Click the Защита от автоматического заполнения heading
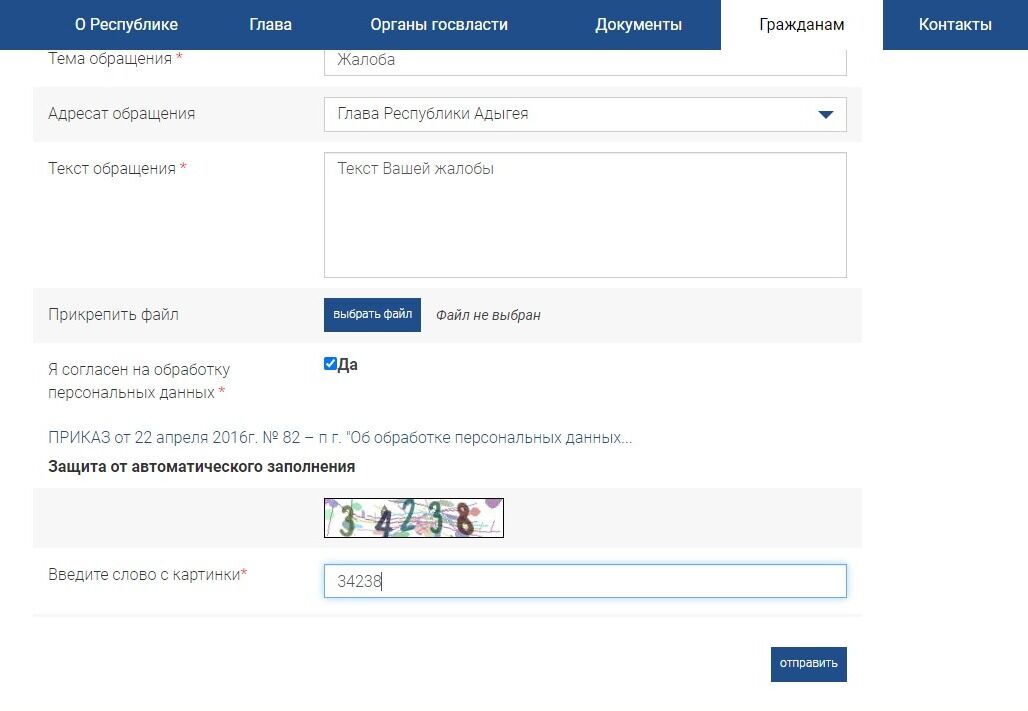1028x711 pixels. tap(202, 467)
